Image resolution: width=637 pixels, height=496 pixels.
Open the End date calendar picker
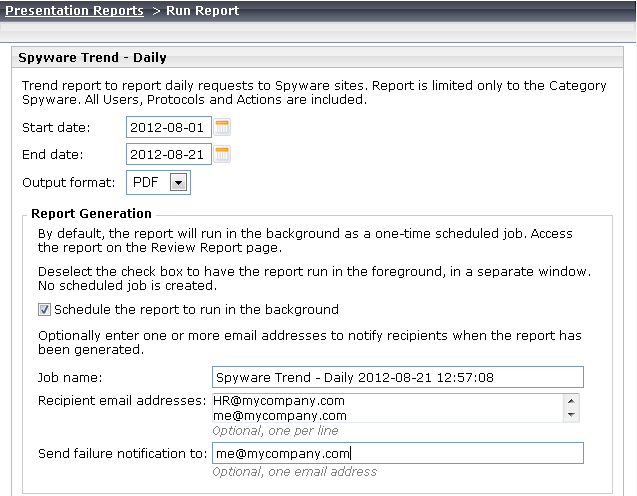pyautogui.click(x=222, y=154)
